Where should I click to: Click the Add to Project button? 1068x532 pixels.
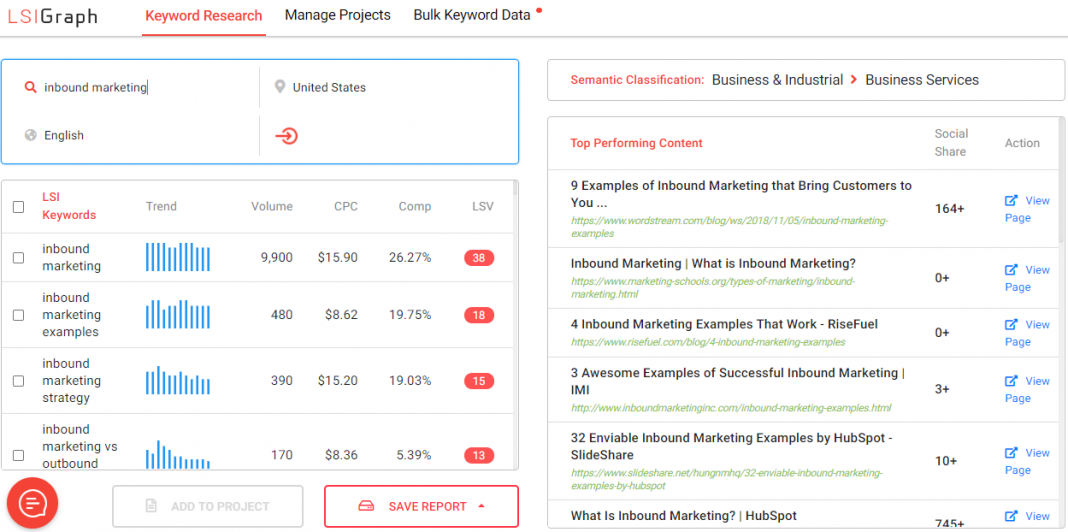[x=208, y=506]
